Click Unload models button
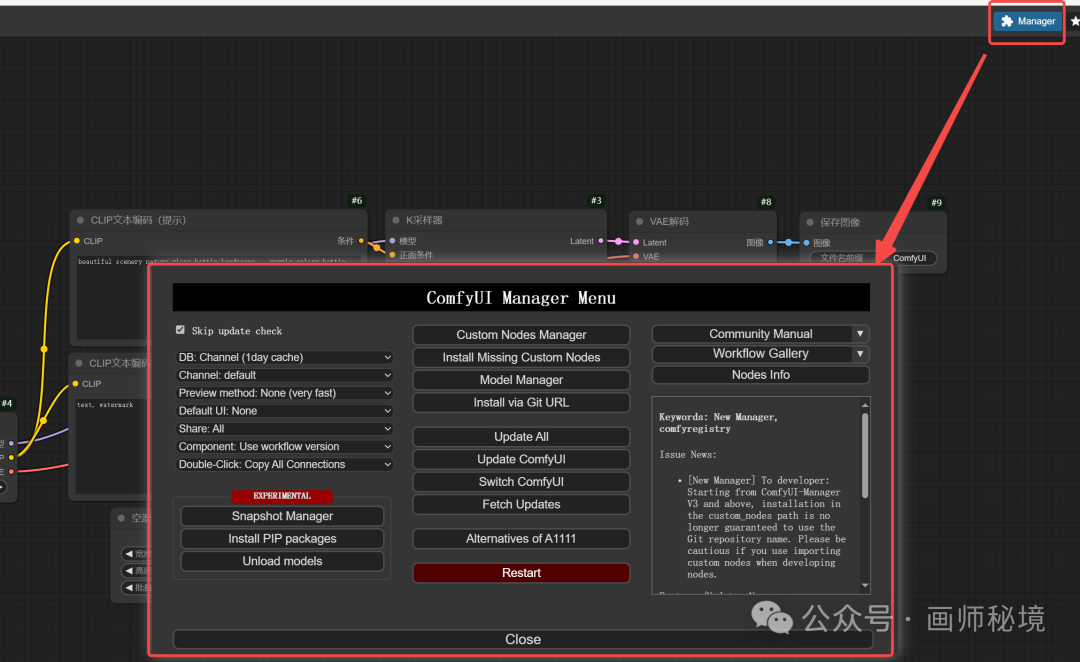The width and height of the screenshot is (1080, 662). [x=282, y=561]
